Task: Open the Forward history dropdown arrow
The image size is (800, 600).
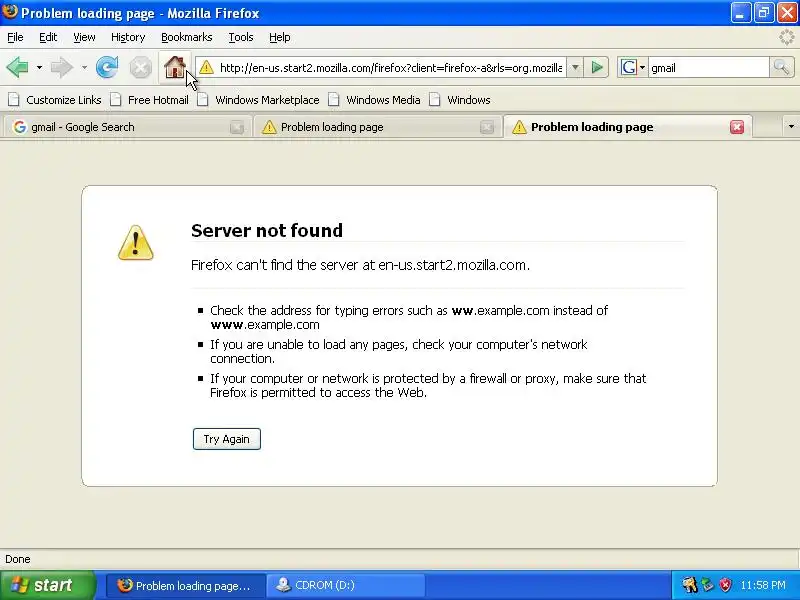Action: point(84,67)
